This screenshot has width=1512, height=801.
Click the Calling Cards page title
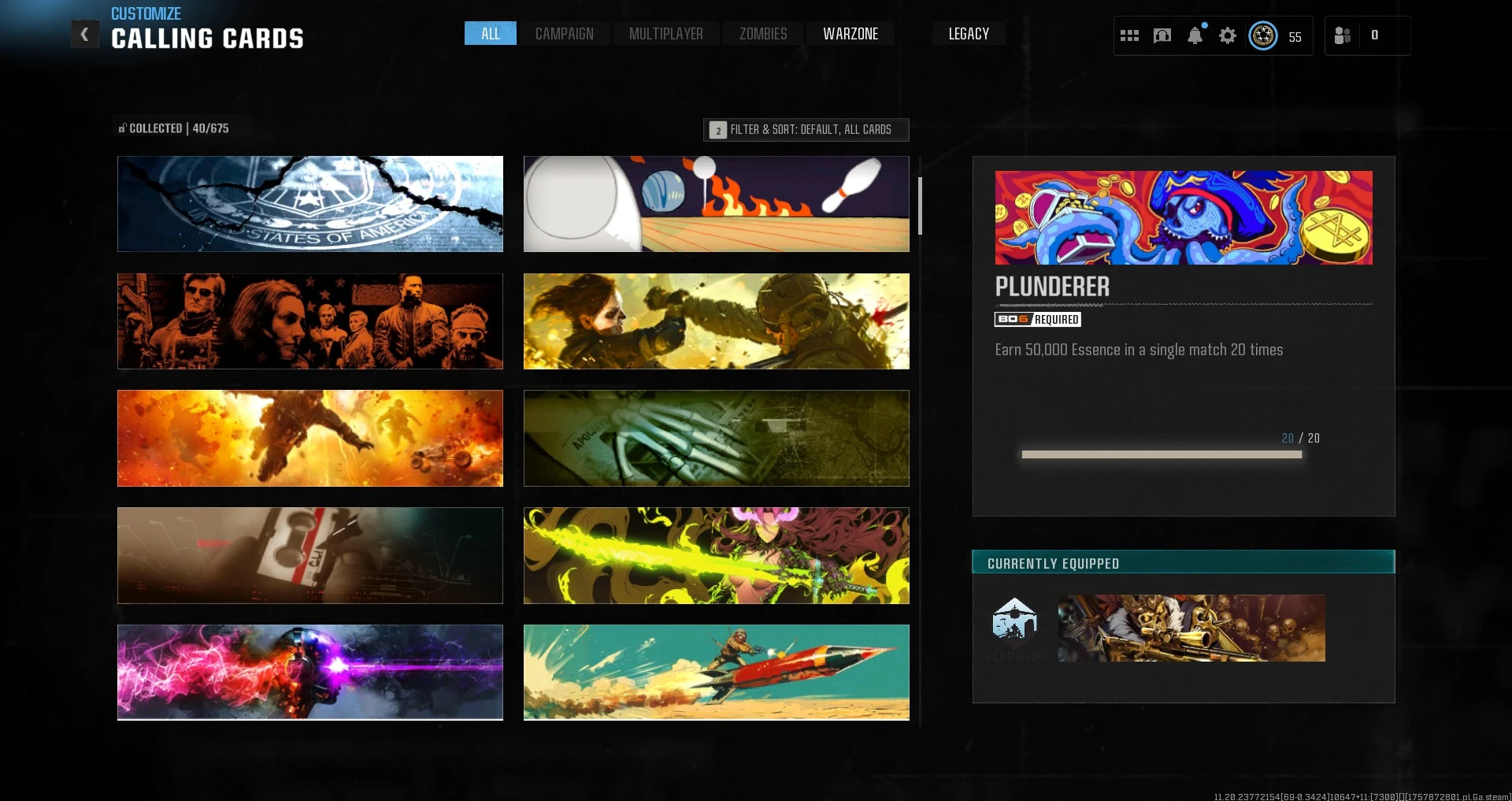pos(208,39)
